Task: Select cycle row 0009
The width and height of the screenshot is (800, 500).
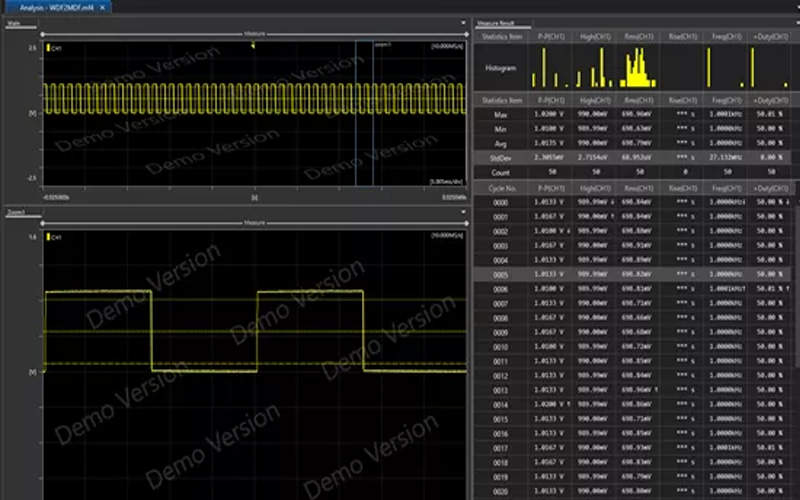Action: click(633, 332)
